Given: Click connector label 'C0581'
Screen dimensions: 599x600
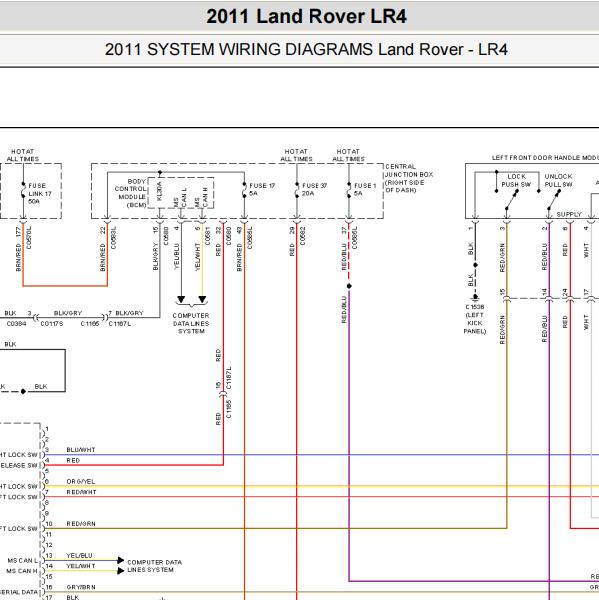Looking at the screenshot, I should (x=207, y=236).
